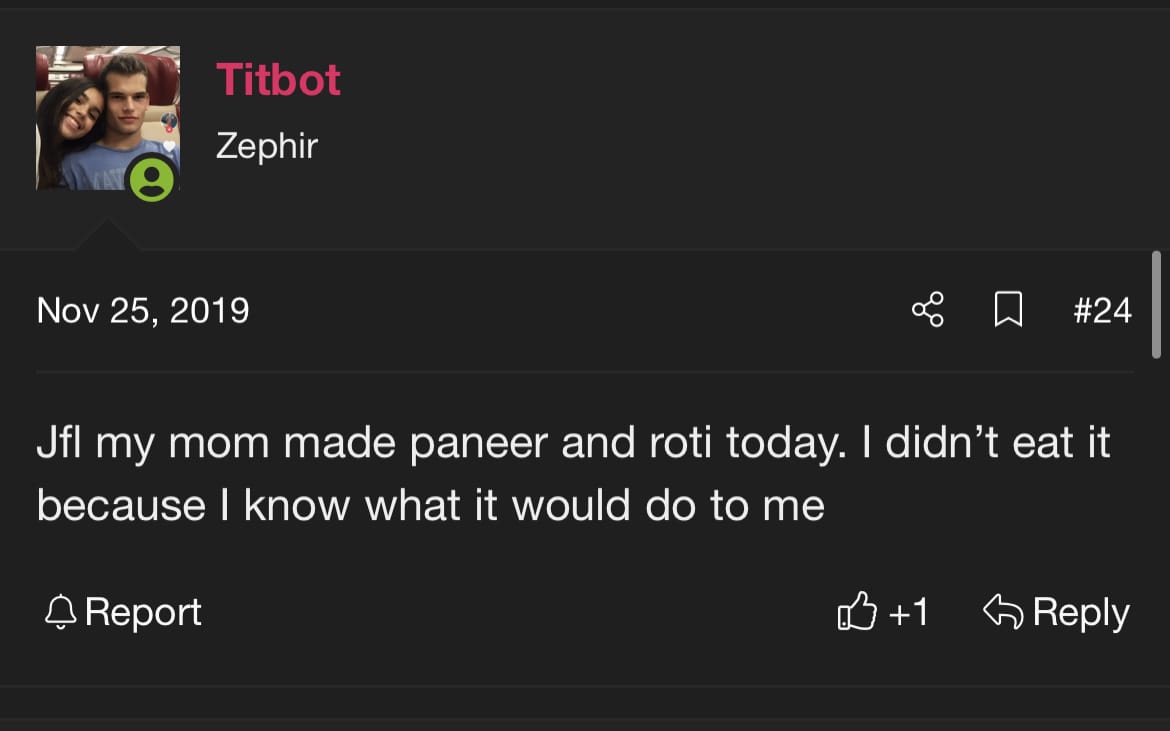Open the Titbot username link
Screen dimensions: 1170x731
click(278, 80)
